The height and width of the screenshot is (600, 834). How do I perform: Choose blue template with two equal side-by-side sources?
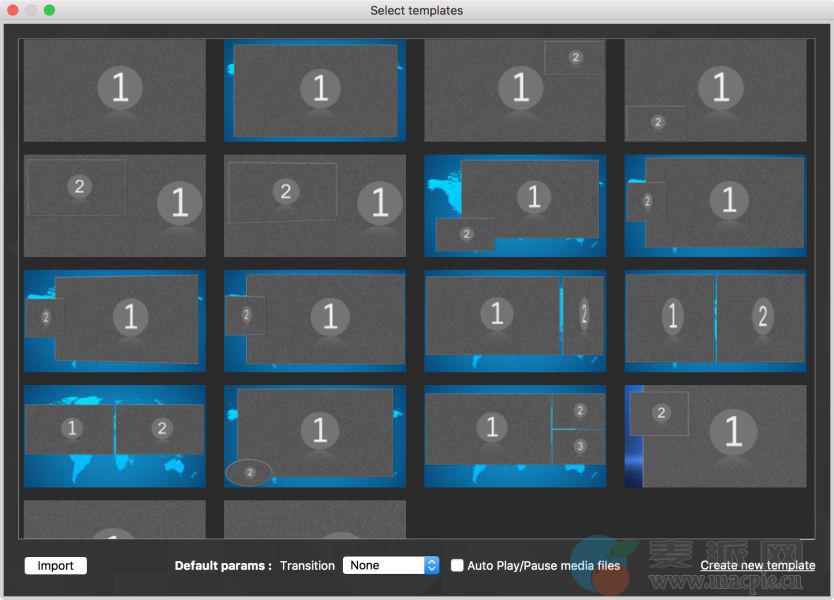coord(715,321)
